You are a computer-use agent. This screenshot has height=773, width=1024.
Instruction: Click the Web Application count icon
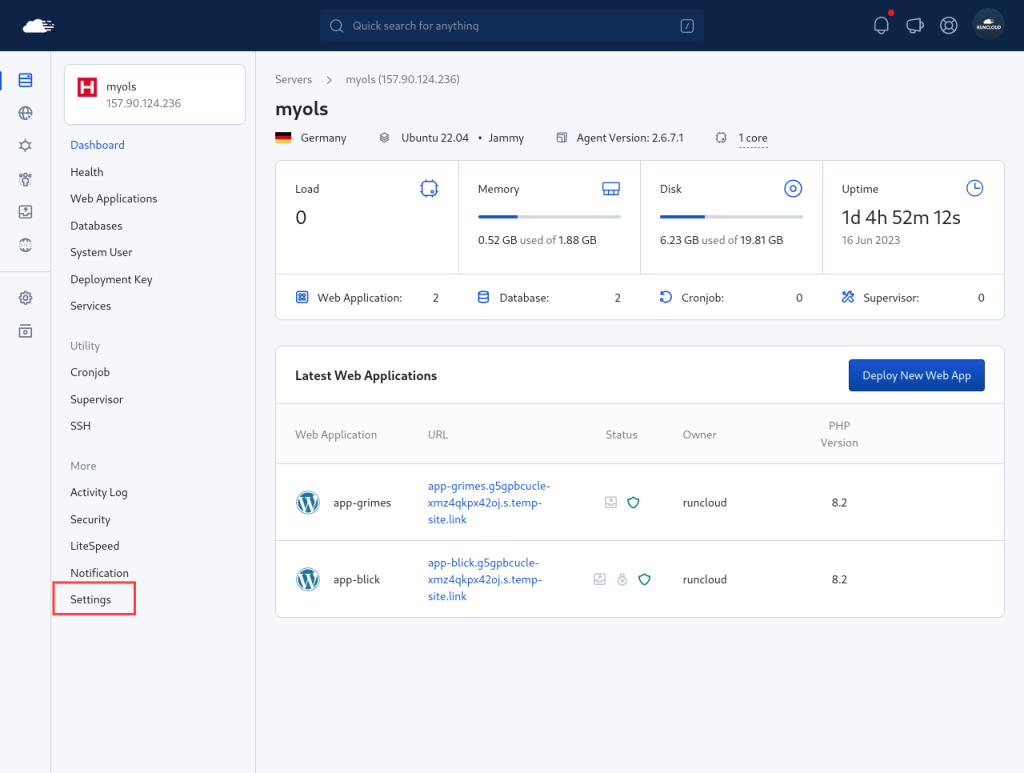(302, 297)
